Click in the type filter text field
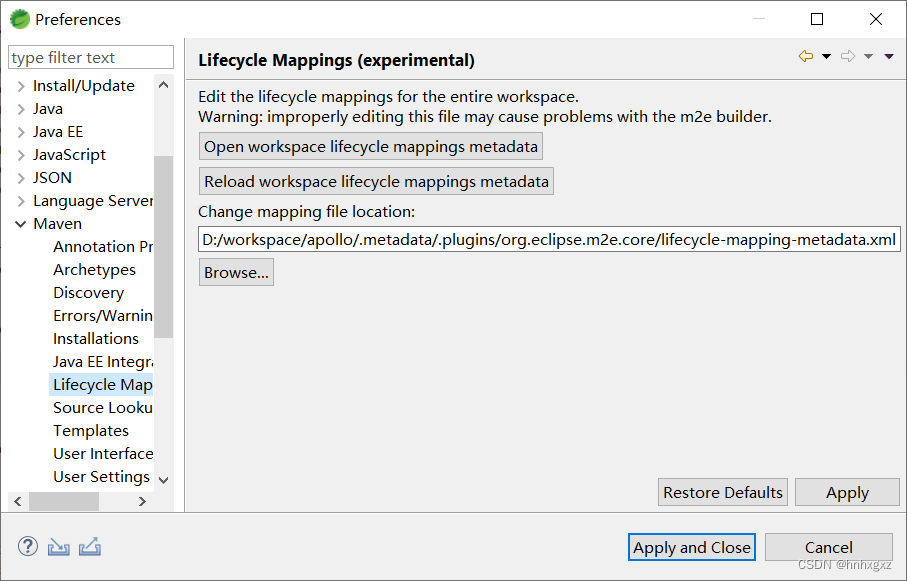Image resolution: width=907 pixels, height=581 pixels. coord(90,57)
